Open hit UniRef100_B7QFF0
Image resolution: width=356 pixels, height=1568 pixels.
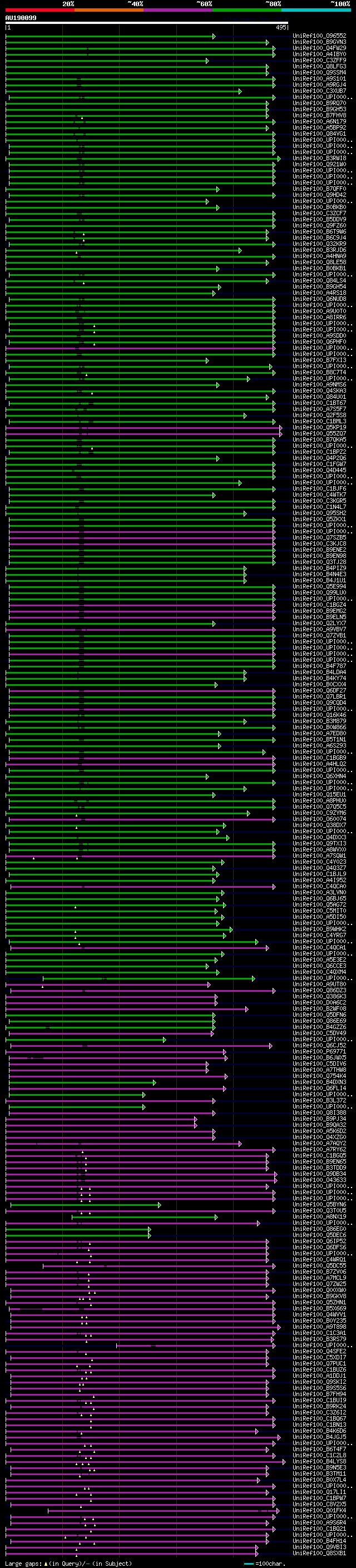tap(319, 189)
